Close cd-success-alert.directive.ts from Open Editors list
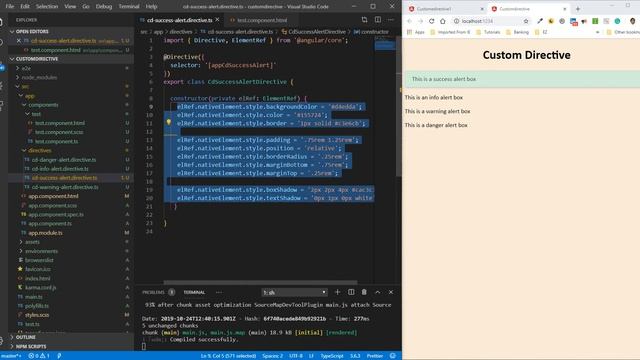Image resolution: width=640 pixels, height=360 pixels. point(19,41)
